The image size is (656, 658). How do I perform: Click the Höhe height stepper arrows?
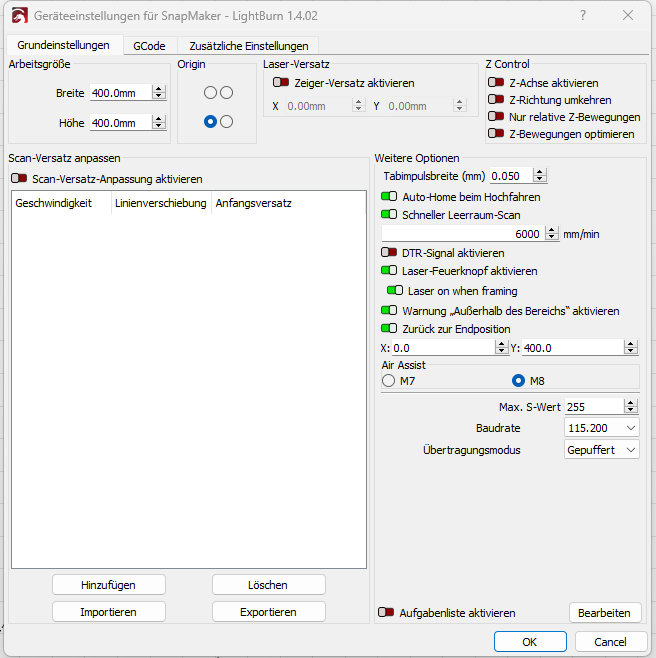(159, 123)
